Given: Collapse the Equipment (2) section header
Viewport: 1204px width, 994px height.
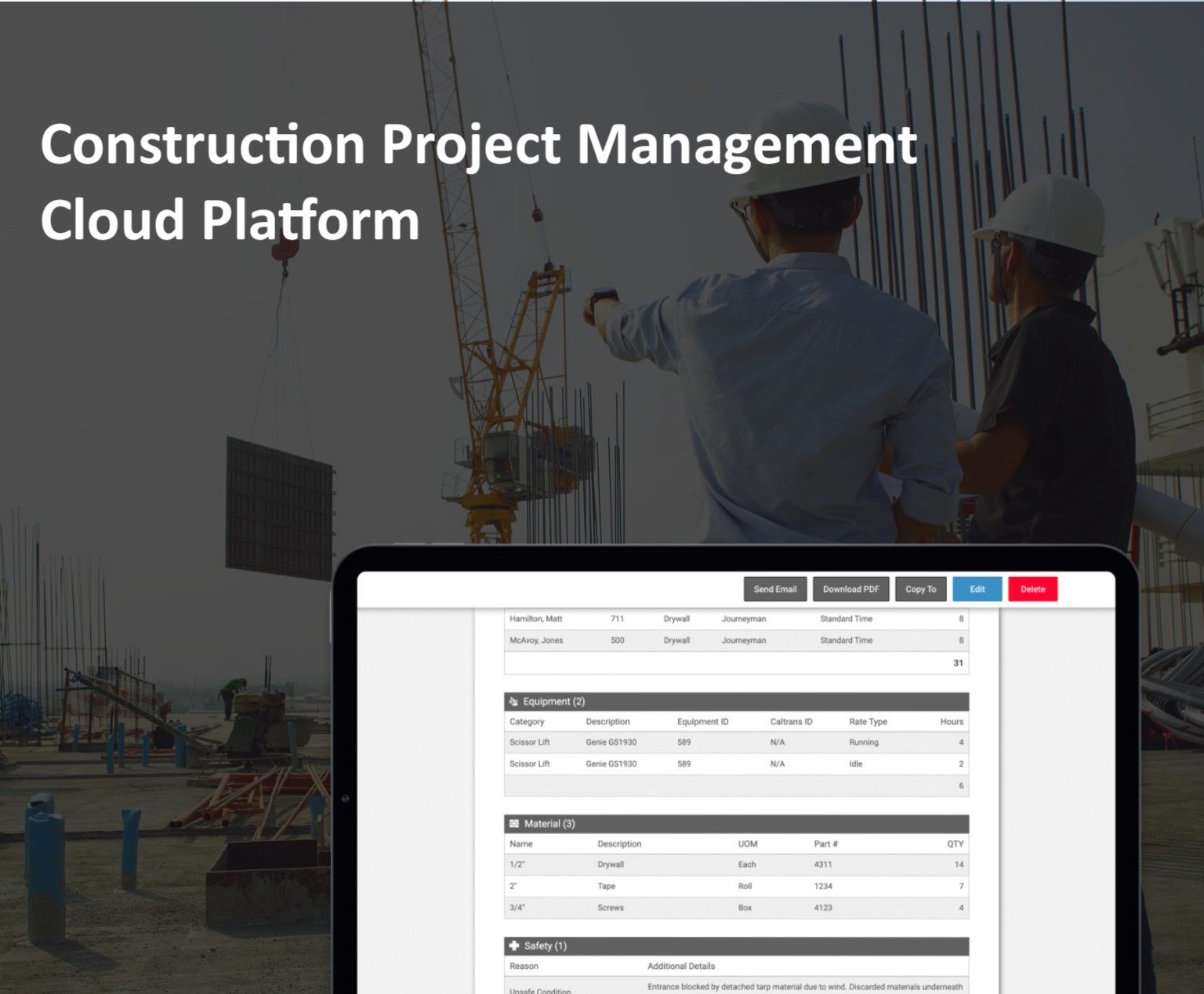Looking at the screenshot, I should tap(735, 702).
